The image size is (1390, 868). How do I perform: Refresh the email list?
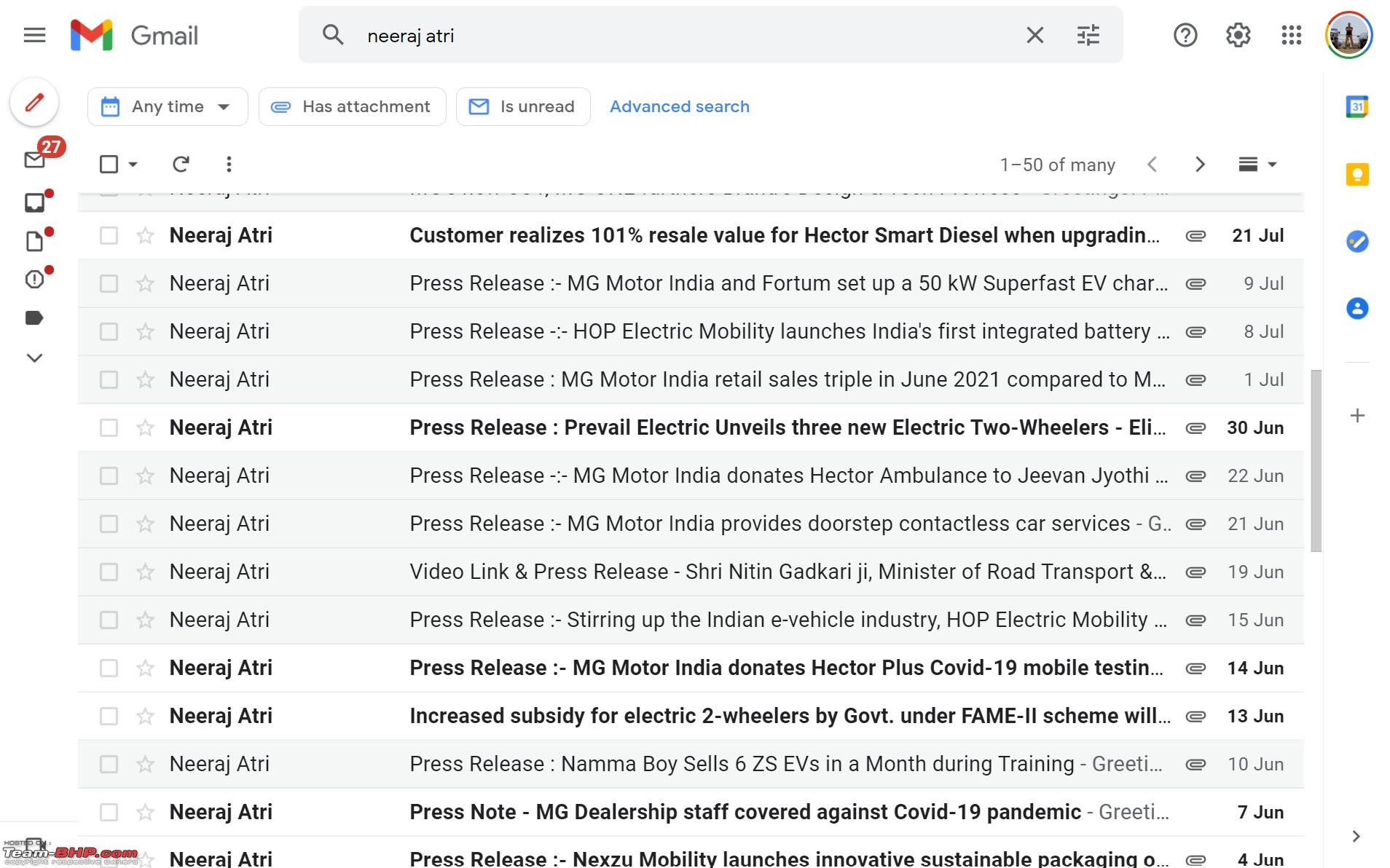point(181,165)
